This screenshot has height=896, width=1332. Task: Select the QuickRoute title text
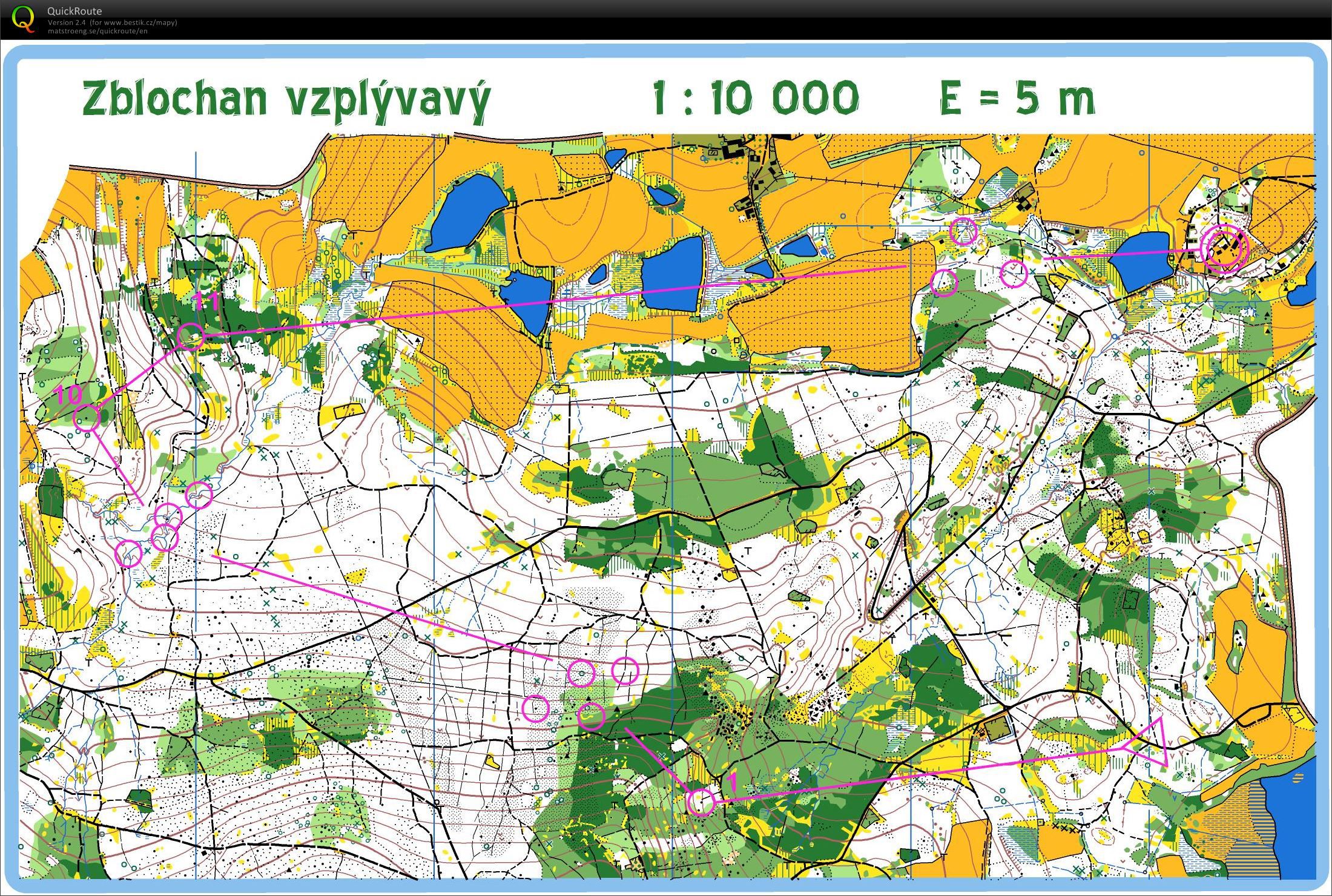[74, 11]
